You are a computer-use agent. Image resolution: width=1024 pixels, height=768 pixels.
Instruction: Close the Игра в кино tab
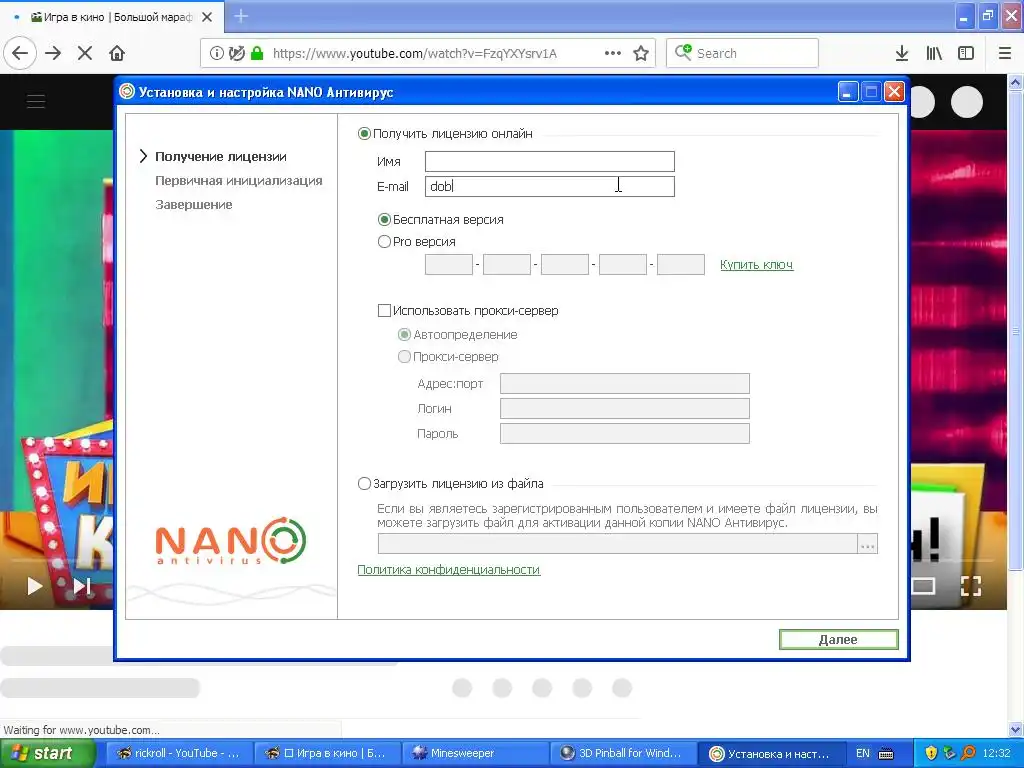[x=207, y=17]
